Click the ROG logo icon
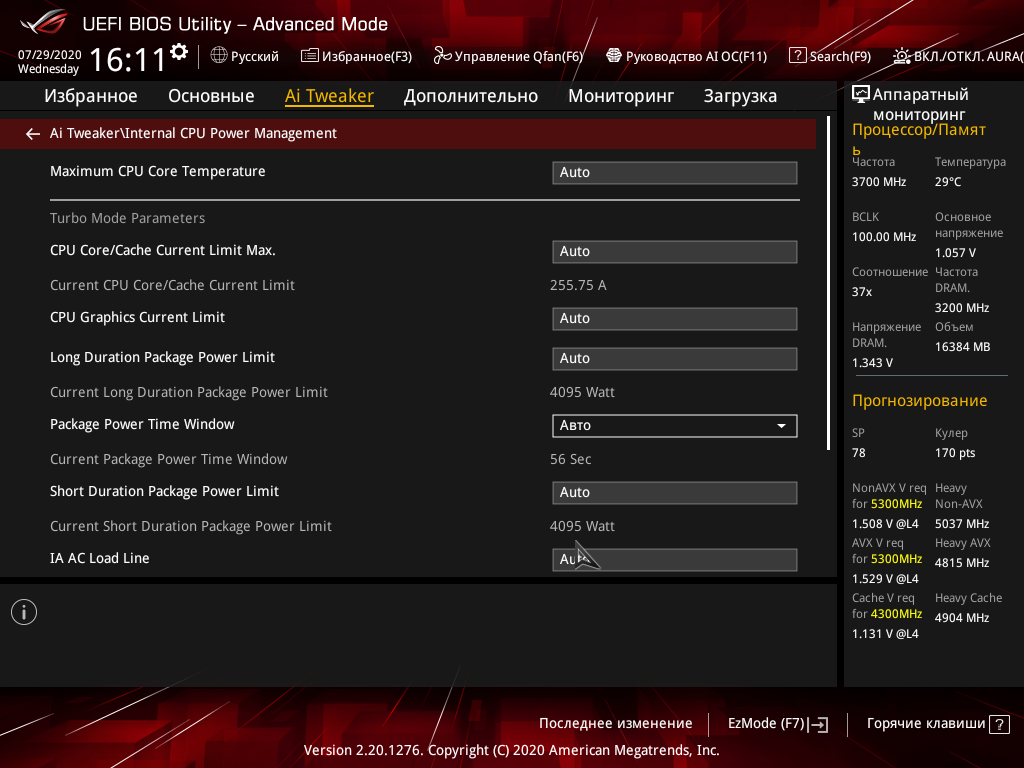Screen dimensions: 1024x768 (44, 22)
